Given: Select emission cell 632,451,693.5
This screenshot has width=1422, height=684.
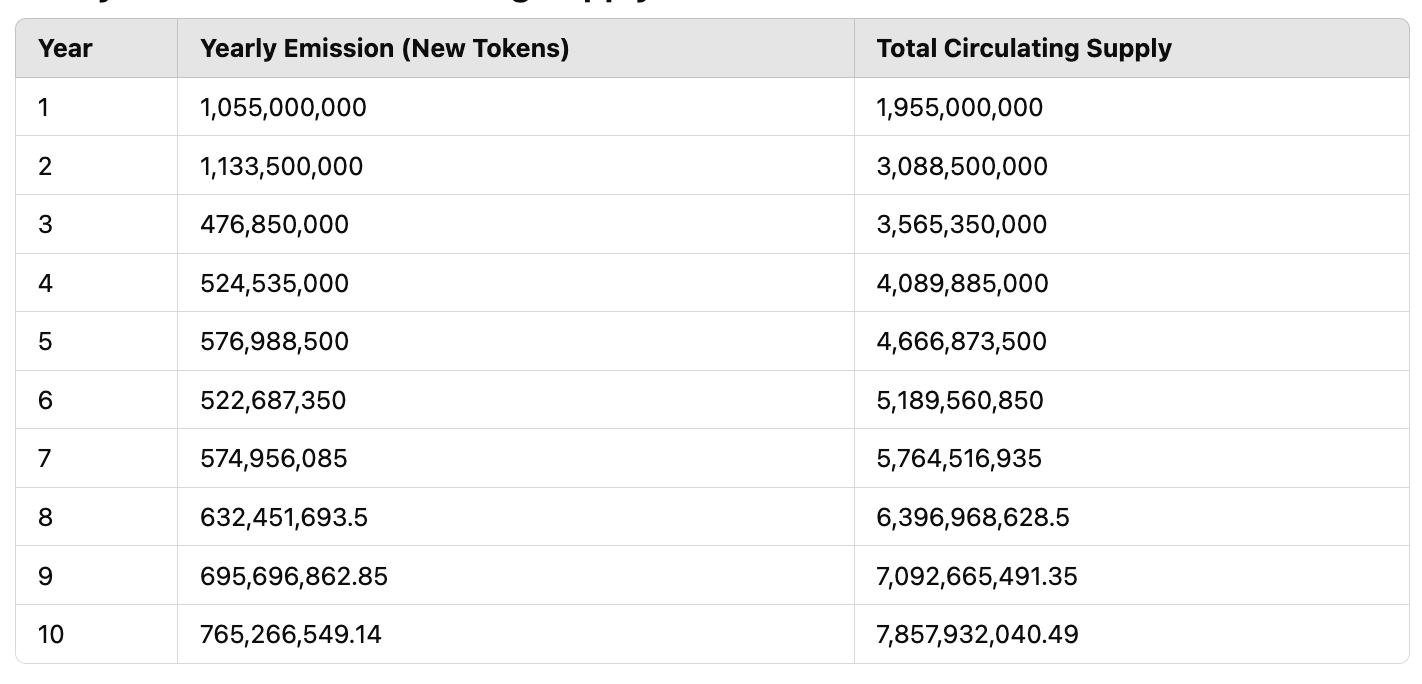Looking at the screenshot, I should (285, 517).
